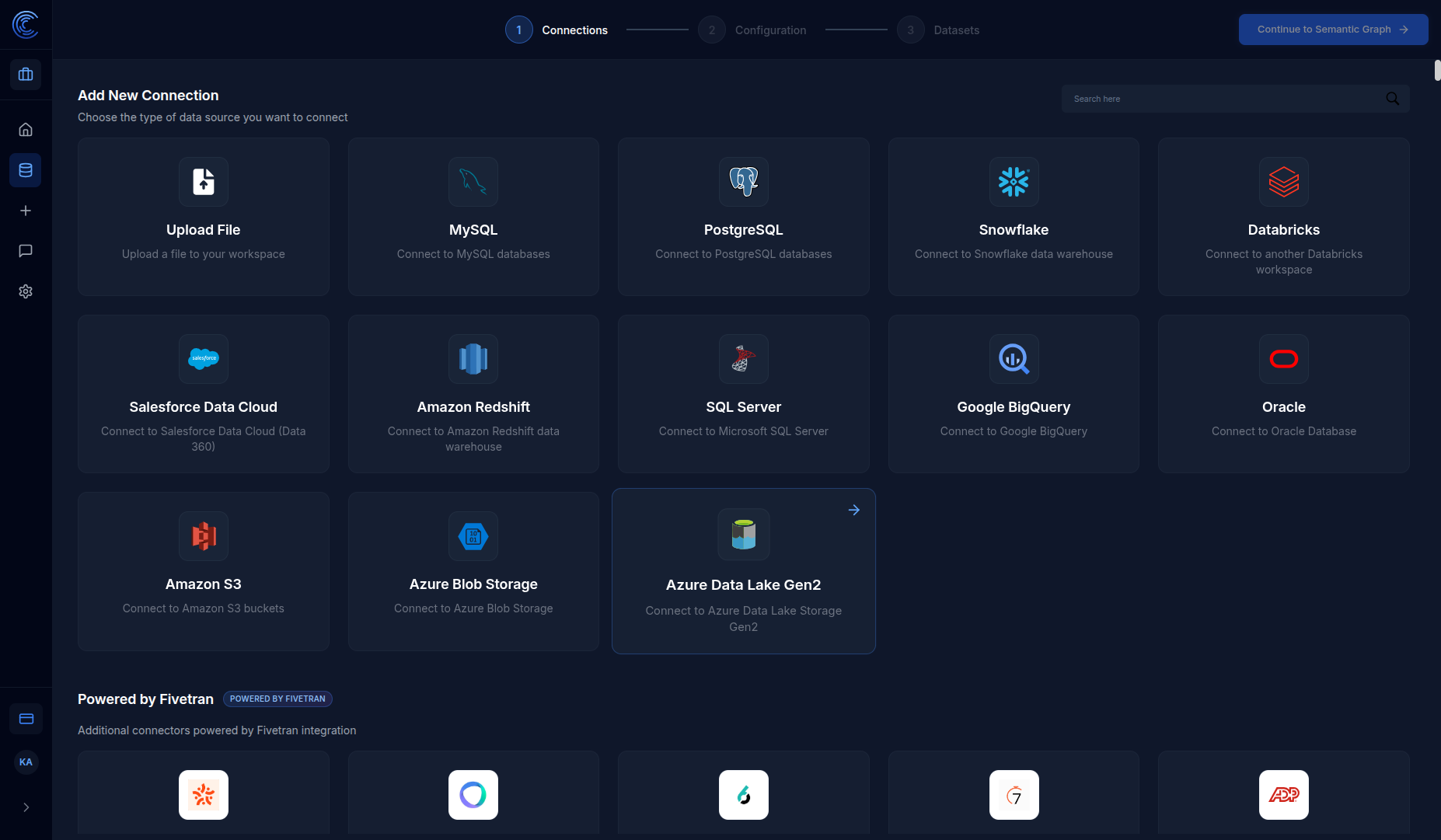Choose the Snowflake card title
The width and height of the screenshot is (1441, 840).
point(1014,230)
